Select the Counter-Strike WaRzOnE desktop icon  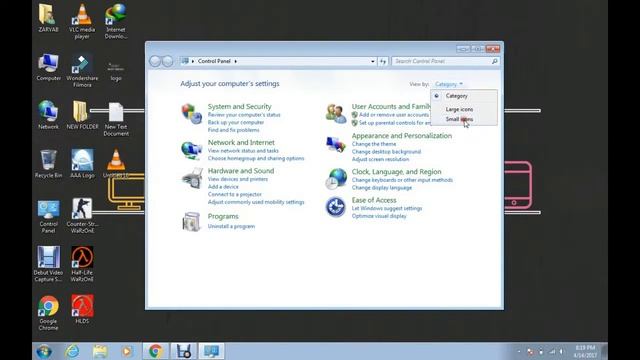82,216
